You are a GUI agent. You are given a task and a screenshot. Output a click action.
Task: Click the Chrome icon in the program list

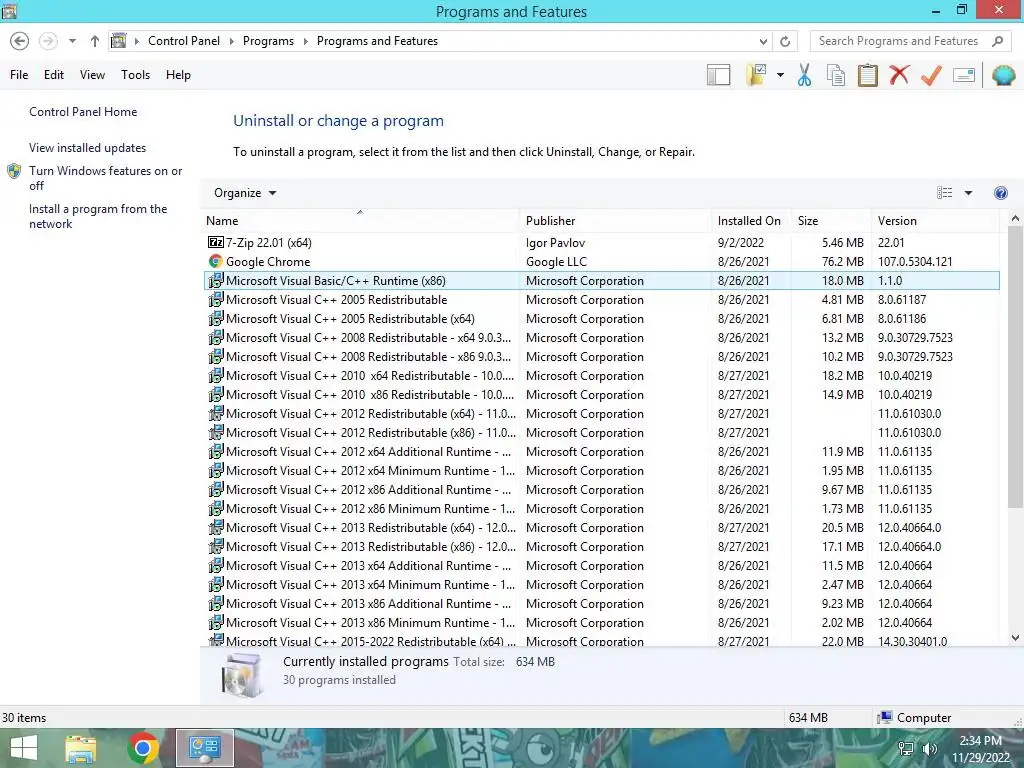click(216, 261)
